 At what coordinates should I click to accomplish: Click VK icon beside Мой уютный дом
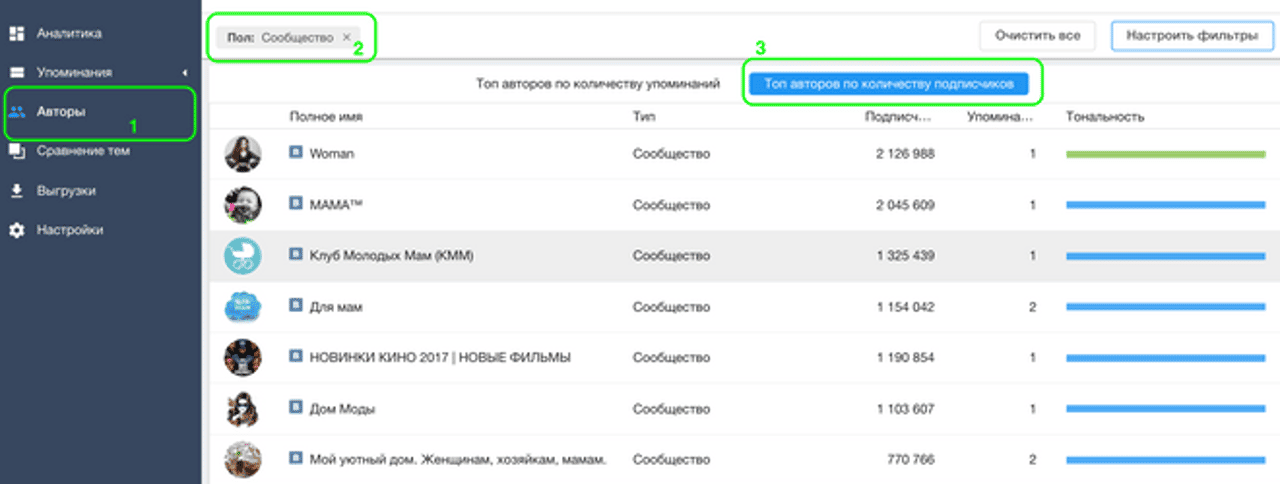(x=296, y=457)
